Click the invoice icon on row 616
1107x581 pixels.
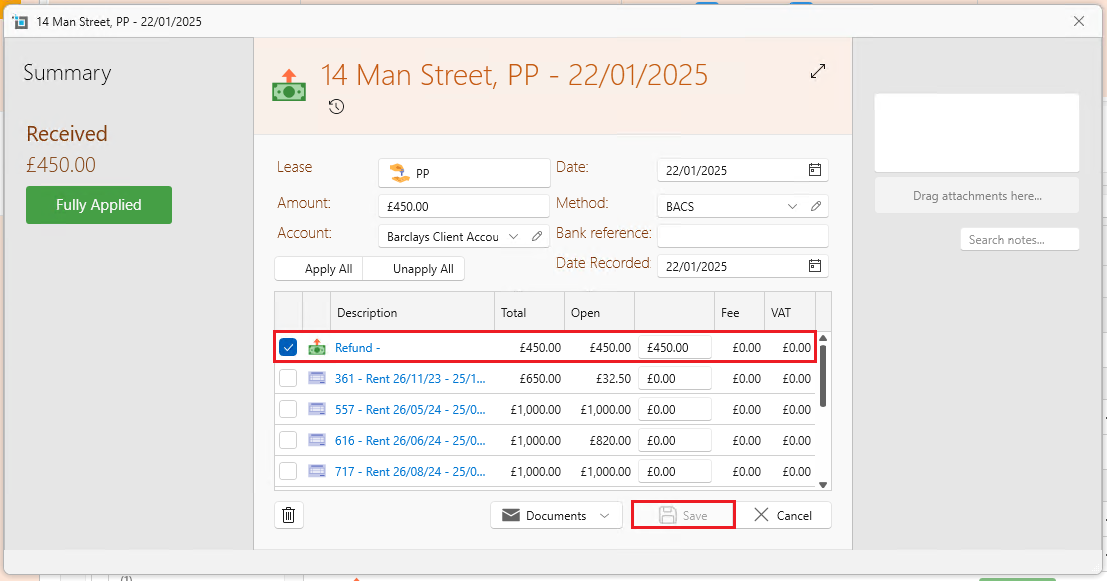coord(317,441)
